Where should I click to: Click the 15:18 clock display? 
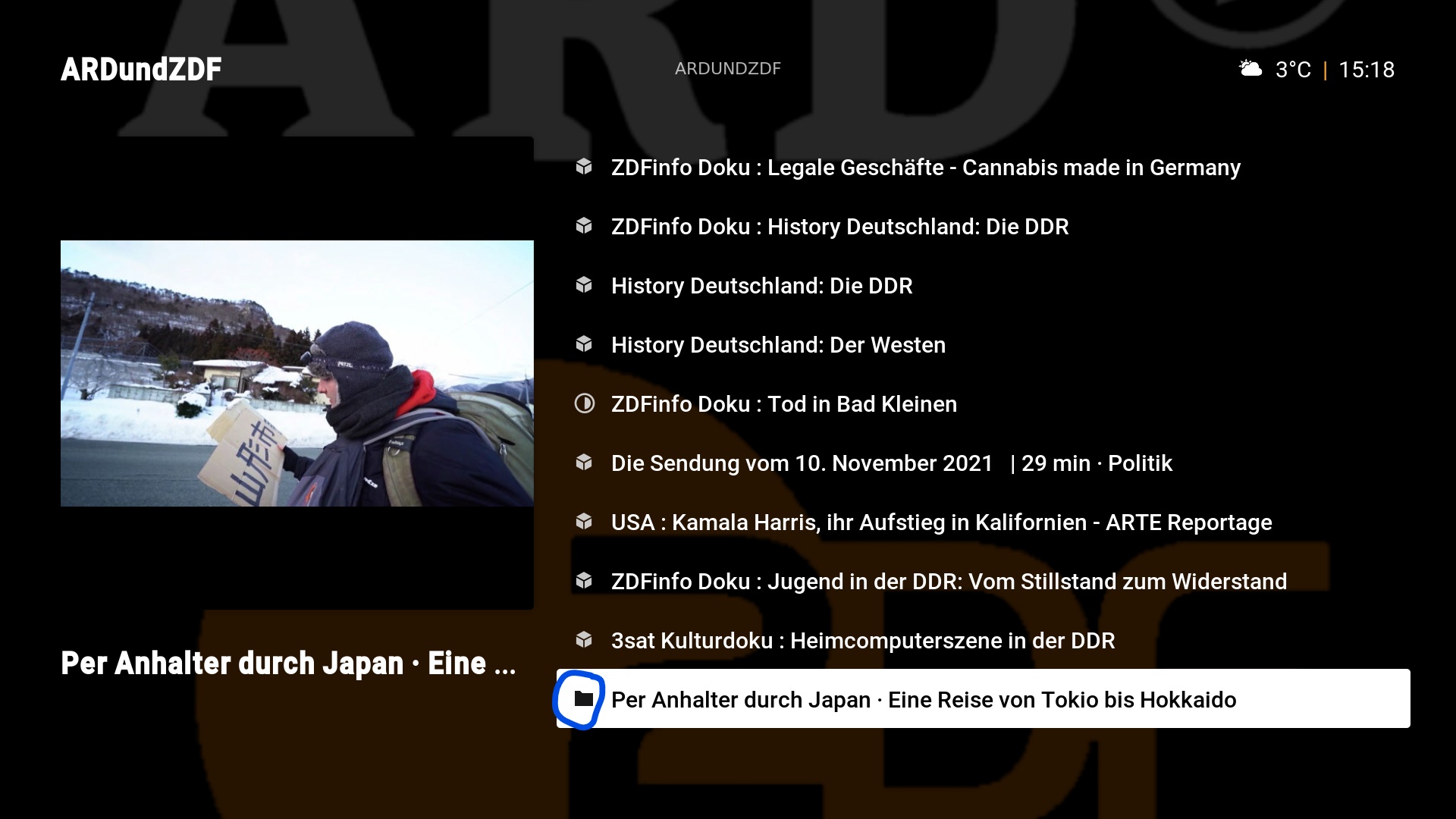coord(1367,70)
